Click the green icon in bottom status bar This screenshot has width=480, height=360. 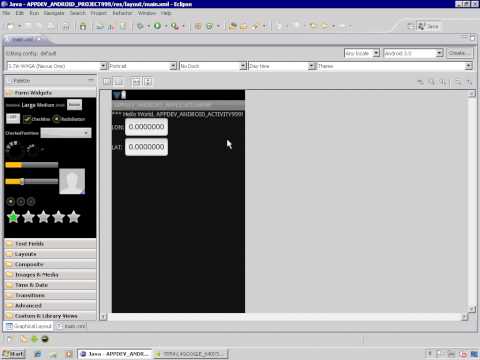pos(34,339)
